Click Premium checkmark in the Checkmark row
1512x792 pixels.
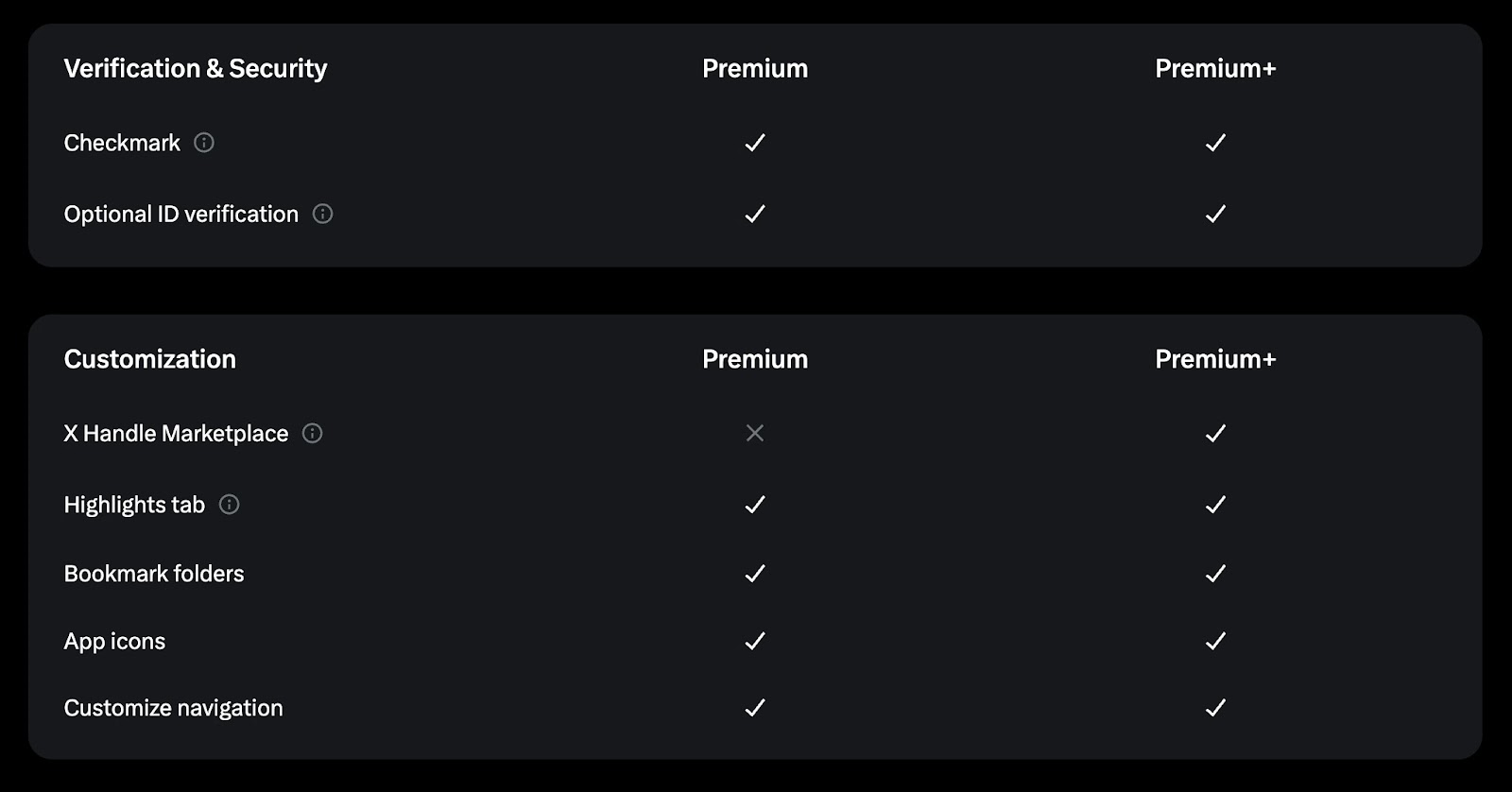tap(755, 143)
